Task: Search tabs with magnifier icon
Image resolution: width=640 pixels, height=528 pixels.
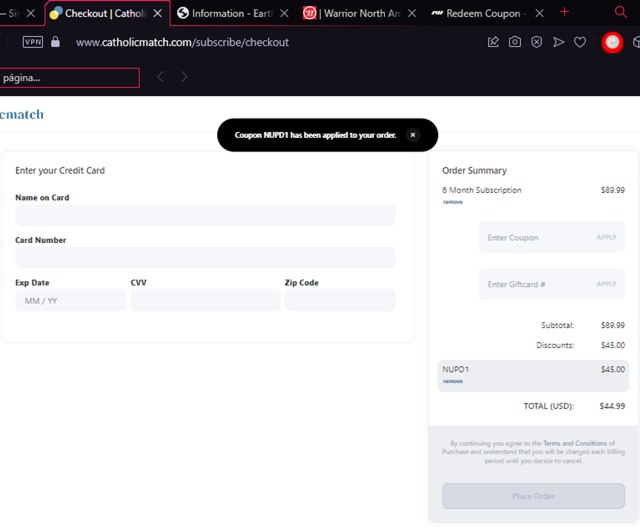Action: click(x=620, y=12)
